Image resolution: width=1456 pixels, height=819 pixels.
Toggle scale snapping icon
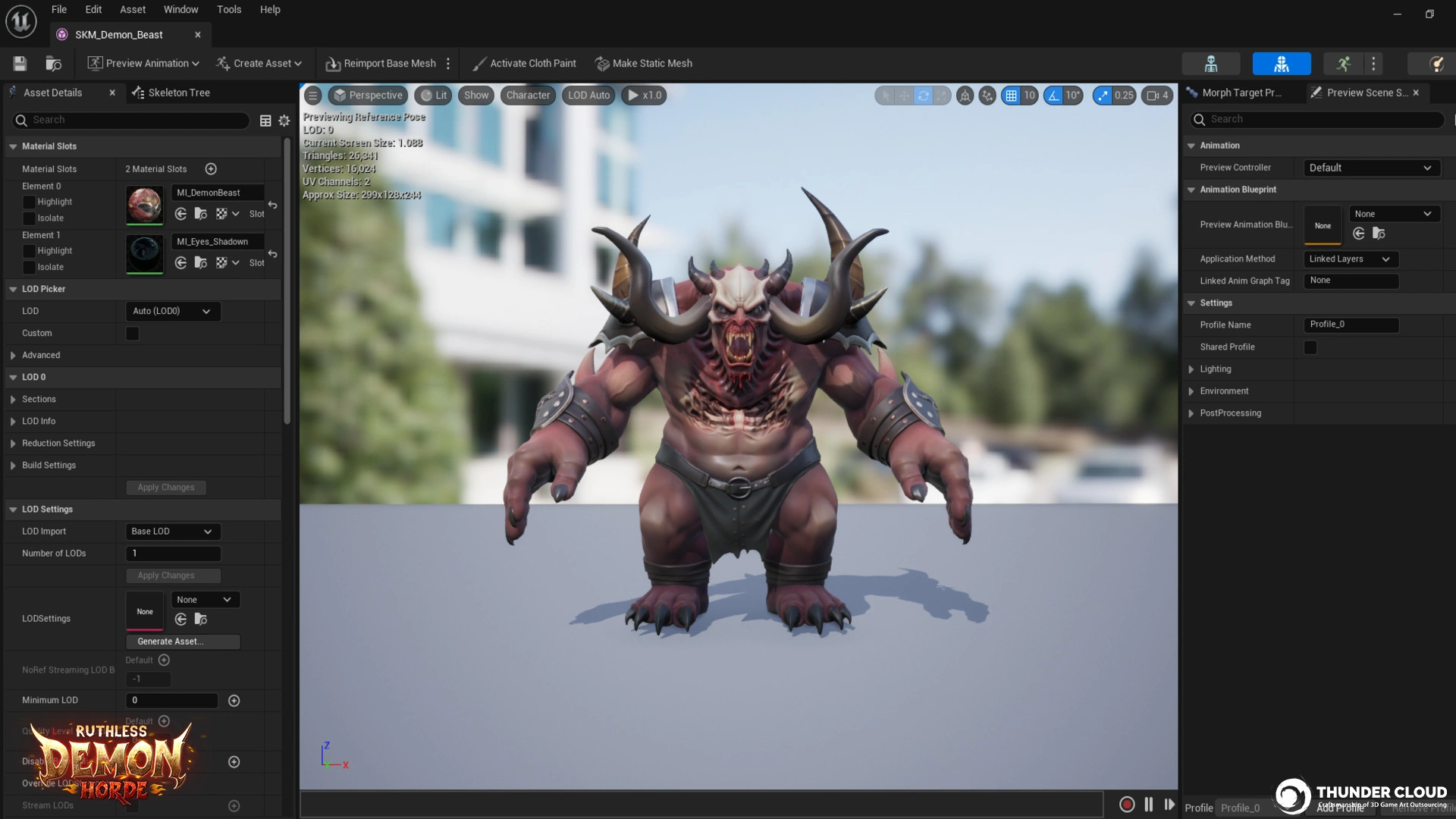click(x=1103, y=96)
